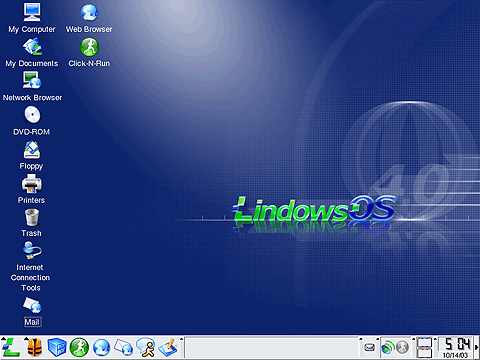Expand arrow above the green L launch button
Screen dimensions: 480x360
click(x=4, y=338)
